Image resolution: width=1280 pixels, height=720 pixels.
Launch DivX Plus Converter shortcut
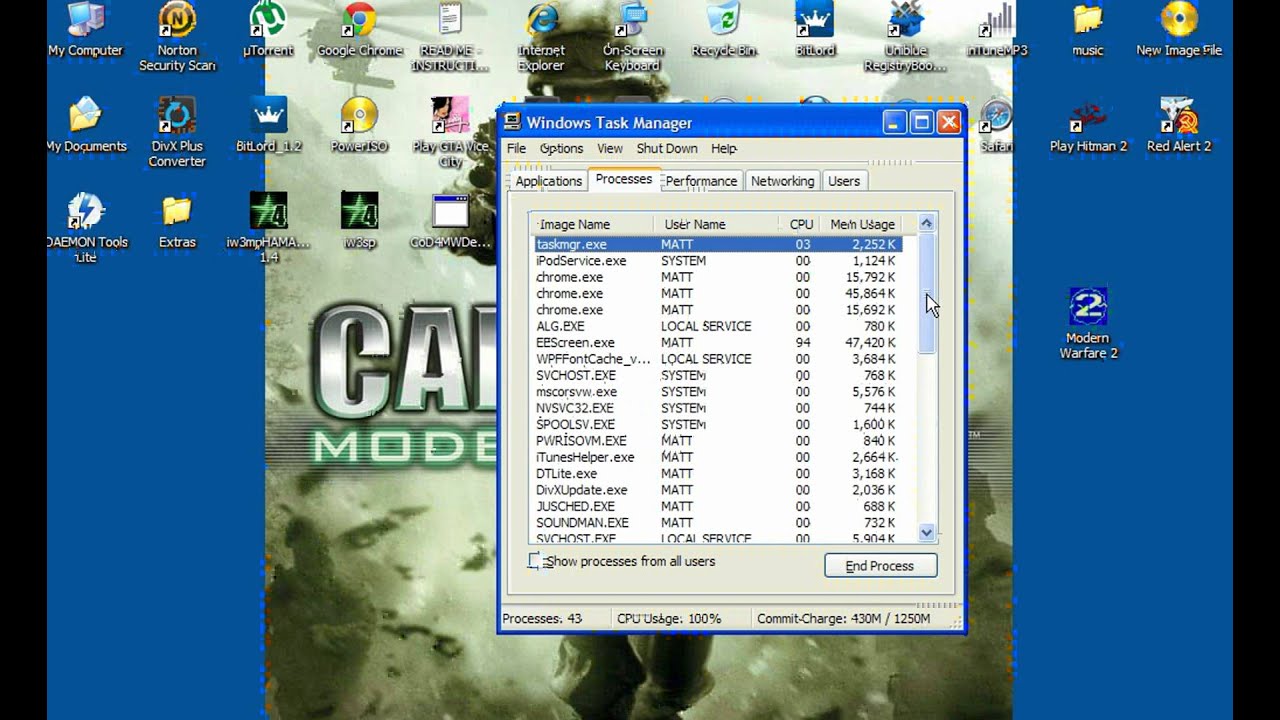pyautogui.click(x=177, y=133)
